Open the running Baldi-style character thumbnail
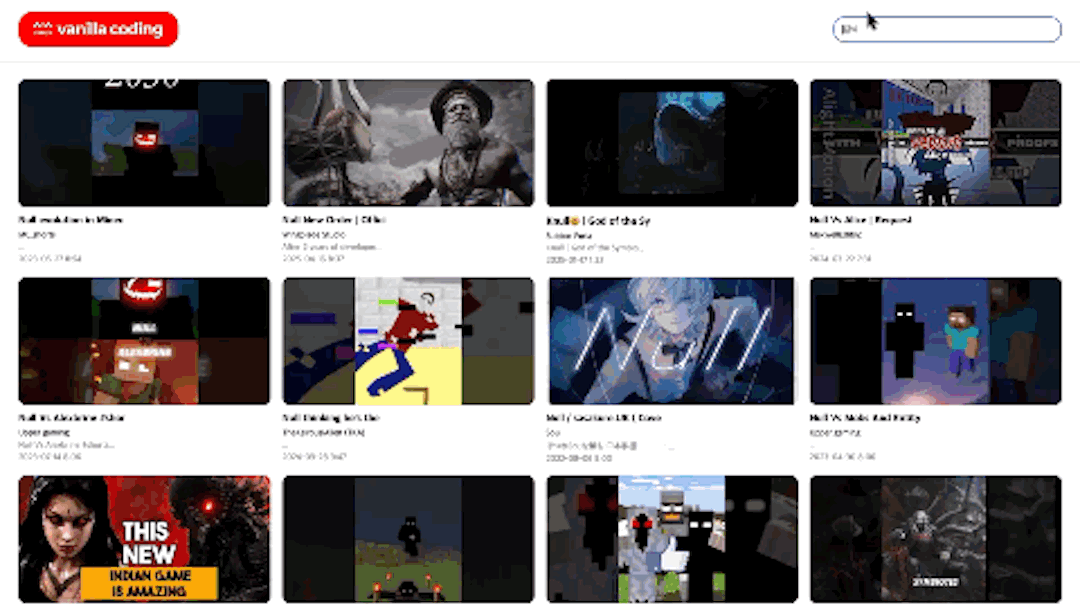The width and height of the screenshot is (1080, 608). (x=408, y=341)
